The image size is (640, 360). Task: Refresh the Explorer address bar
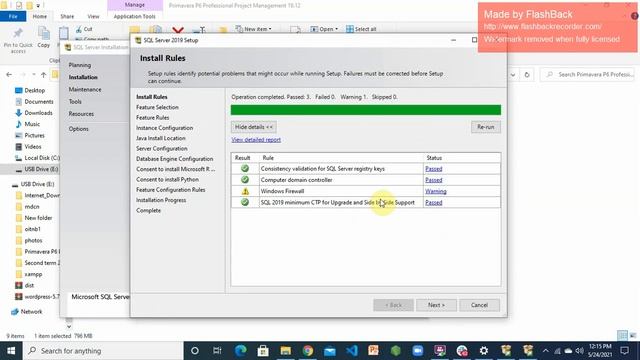coord(527,75)
